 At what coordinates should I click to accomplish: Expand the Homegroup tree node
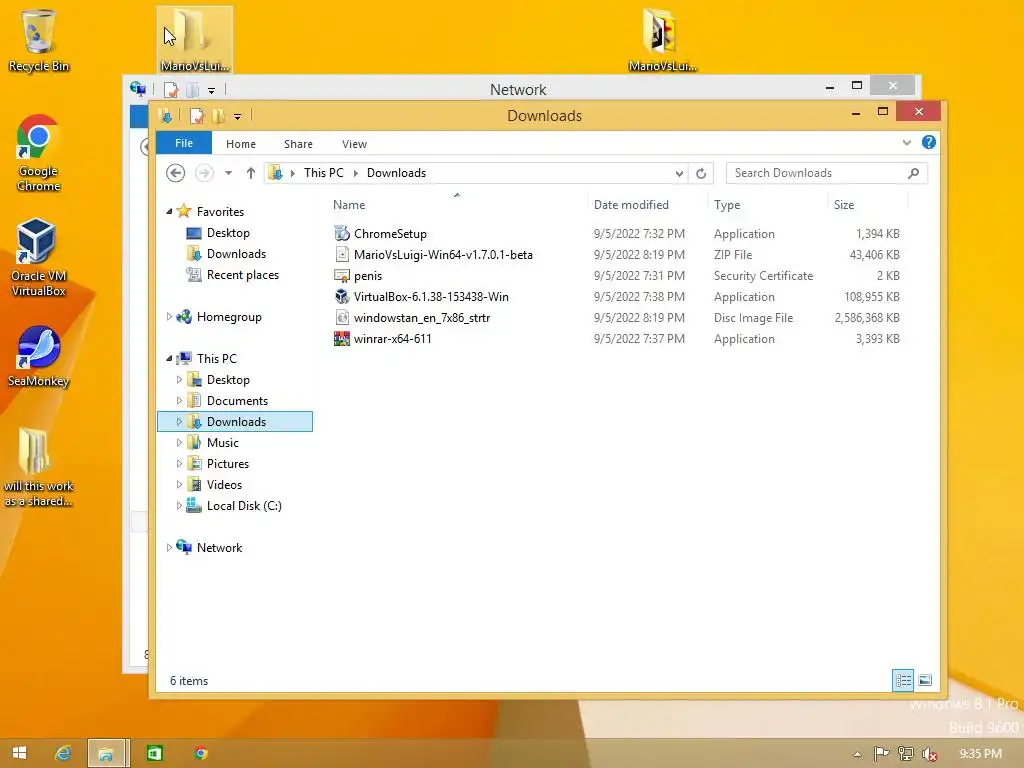(169, 316)
